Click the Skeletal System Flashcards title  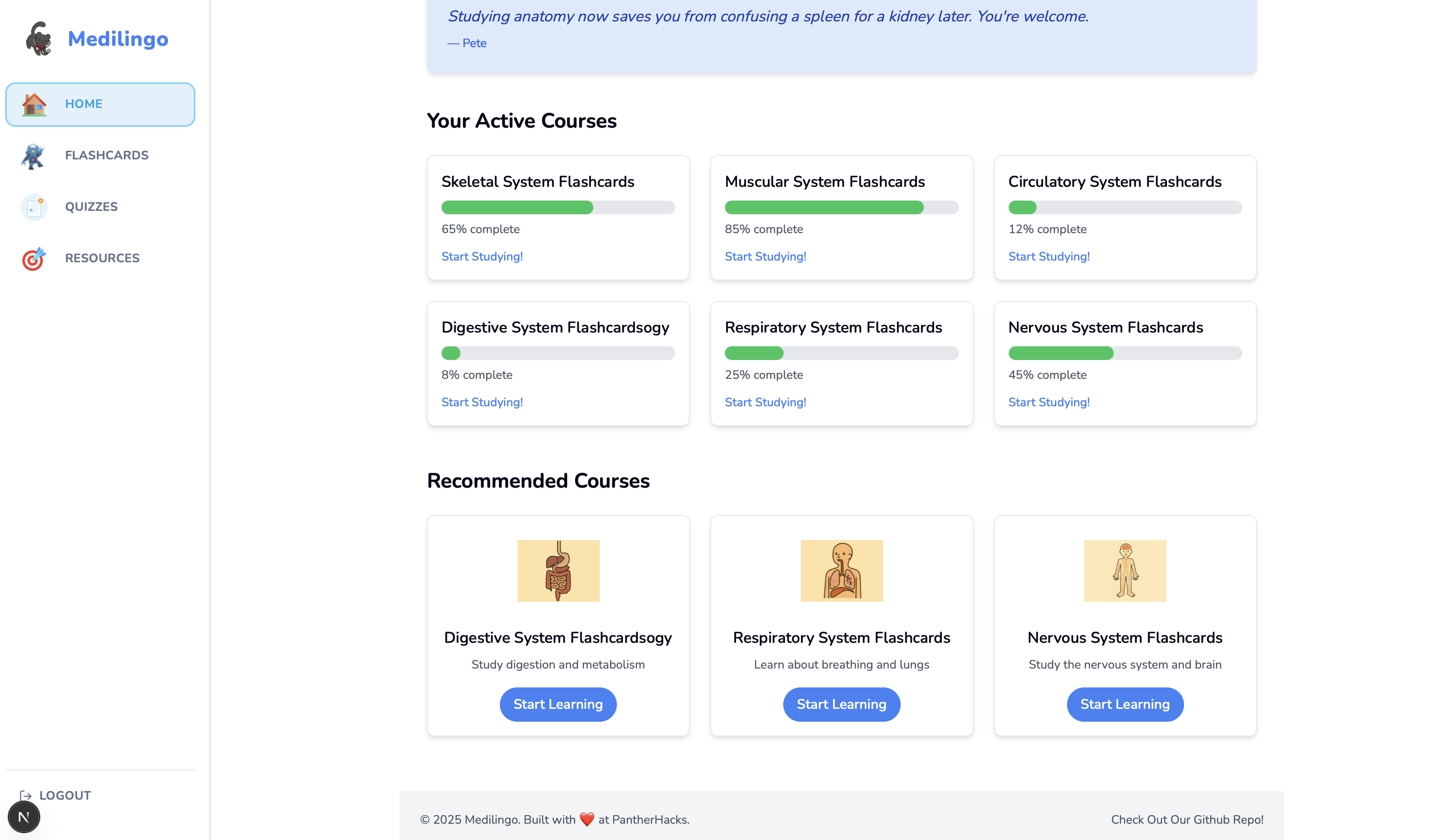tap(538, 182)
